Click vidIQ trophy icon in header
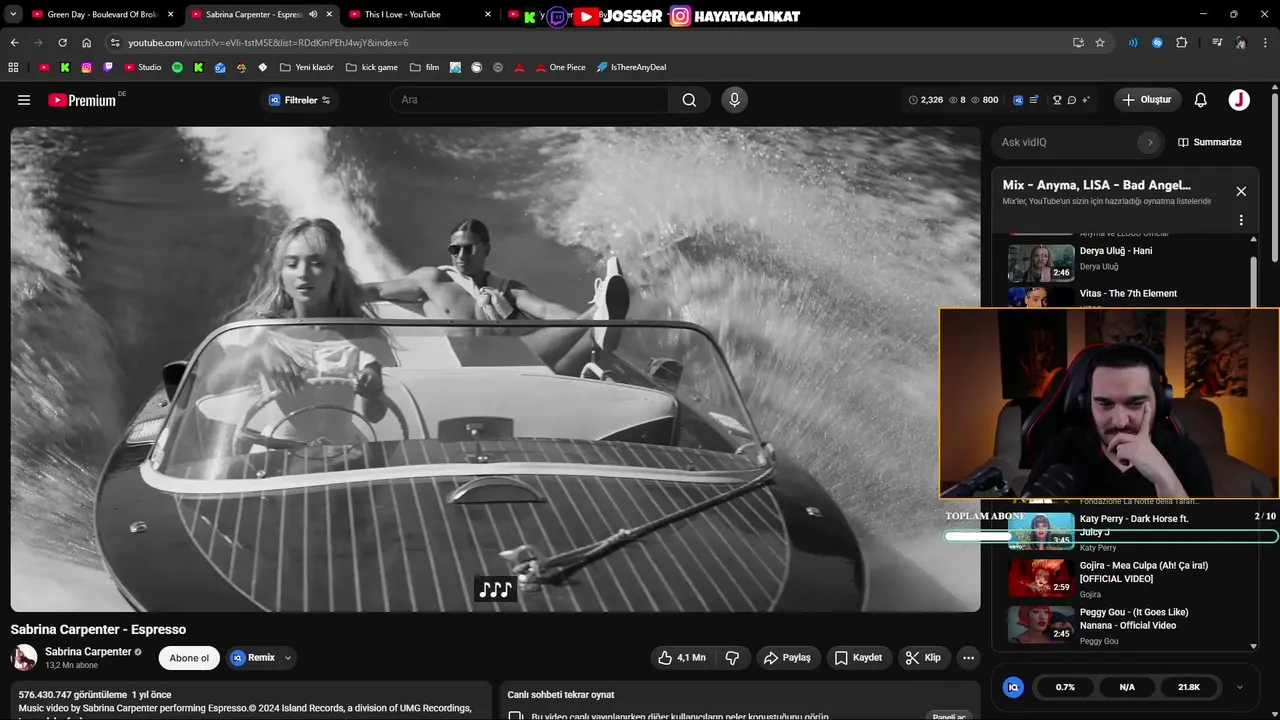 (1057, 100)
